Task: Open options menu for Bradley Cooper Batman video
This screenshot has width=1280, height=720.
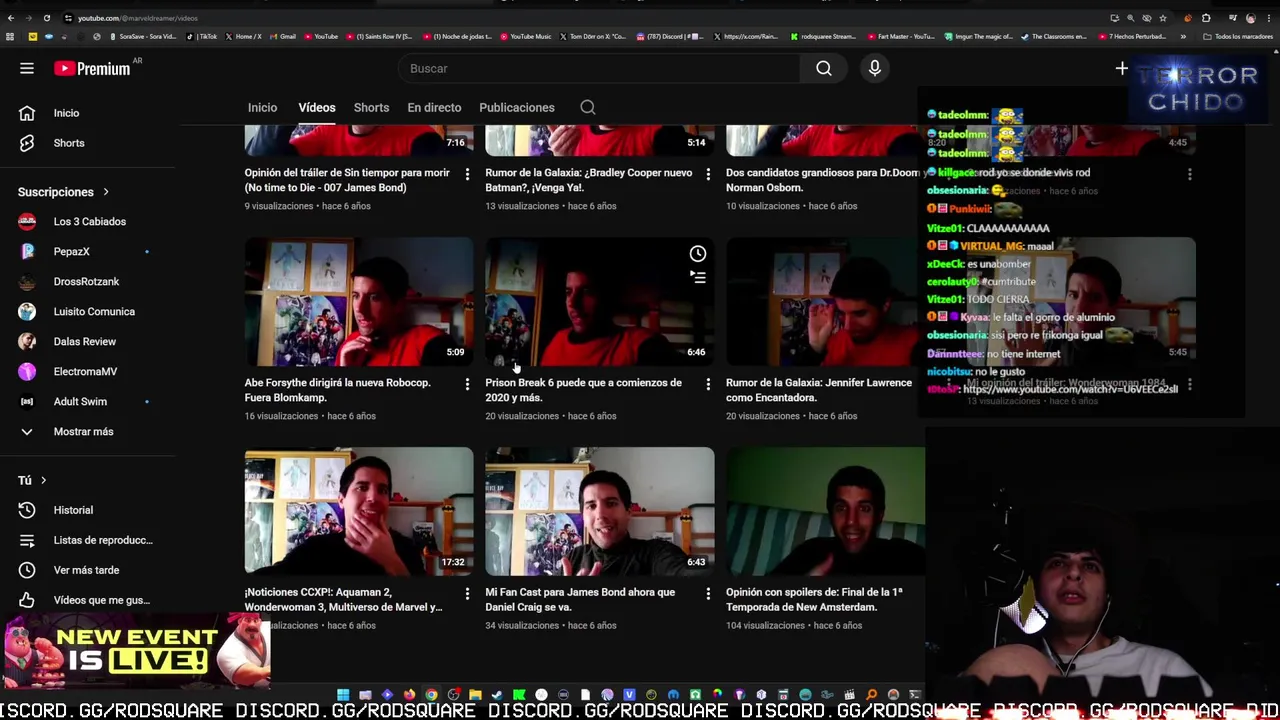Action: 708,174
